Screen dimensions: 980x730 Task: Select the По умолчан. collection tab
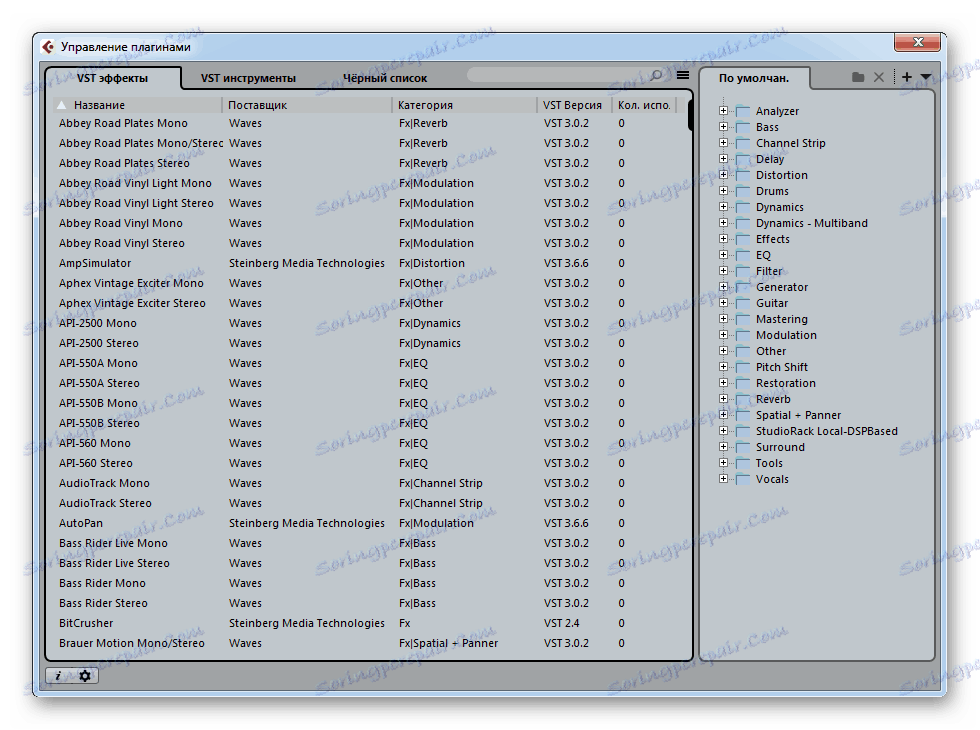point(754,78)
